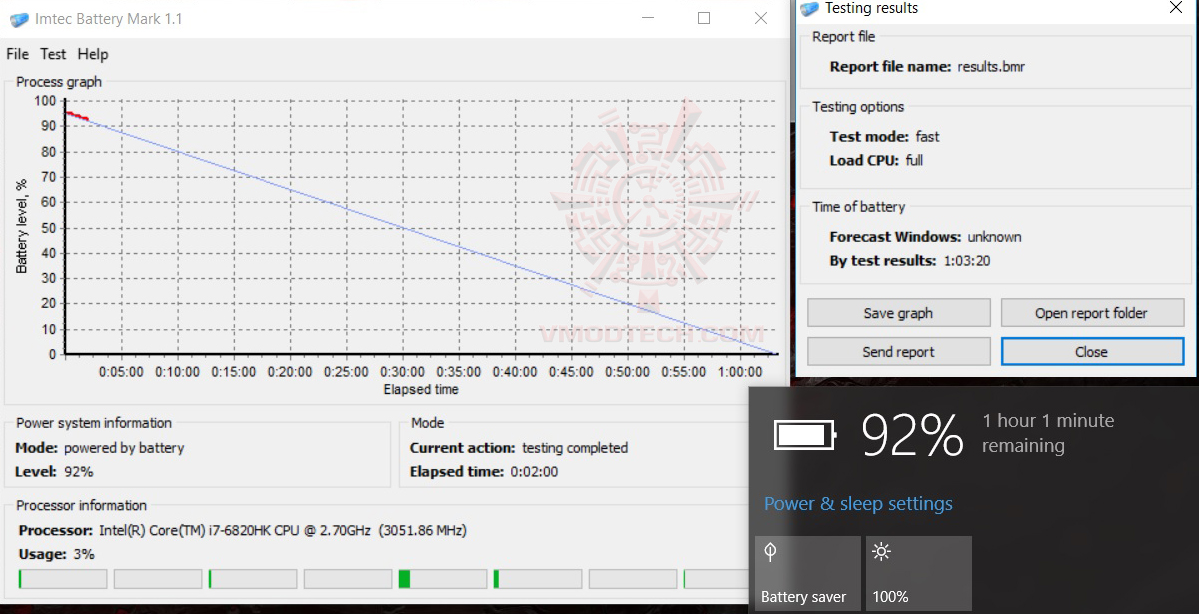Dismiss the Testing results window via its X
The height and width of the screenshot is (614, 1199).
pyautogui.click(x=1175, y=8)
